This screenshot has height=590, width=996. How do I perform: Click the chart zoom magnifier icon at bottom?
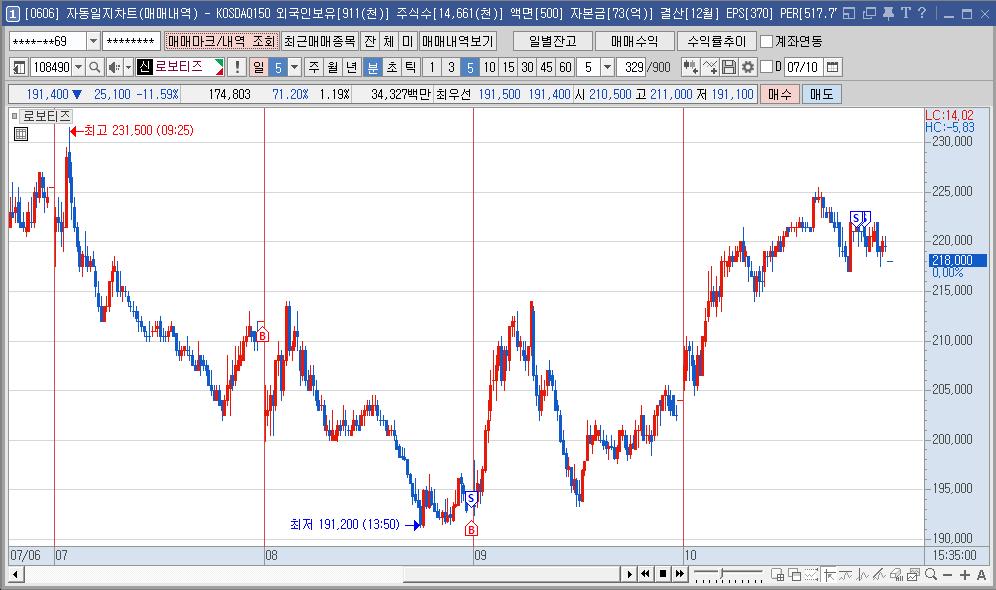pyautogui.click(x=931, y=575)
